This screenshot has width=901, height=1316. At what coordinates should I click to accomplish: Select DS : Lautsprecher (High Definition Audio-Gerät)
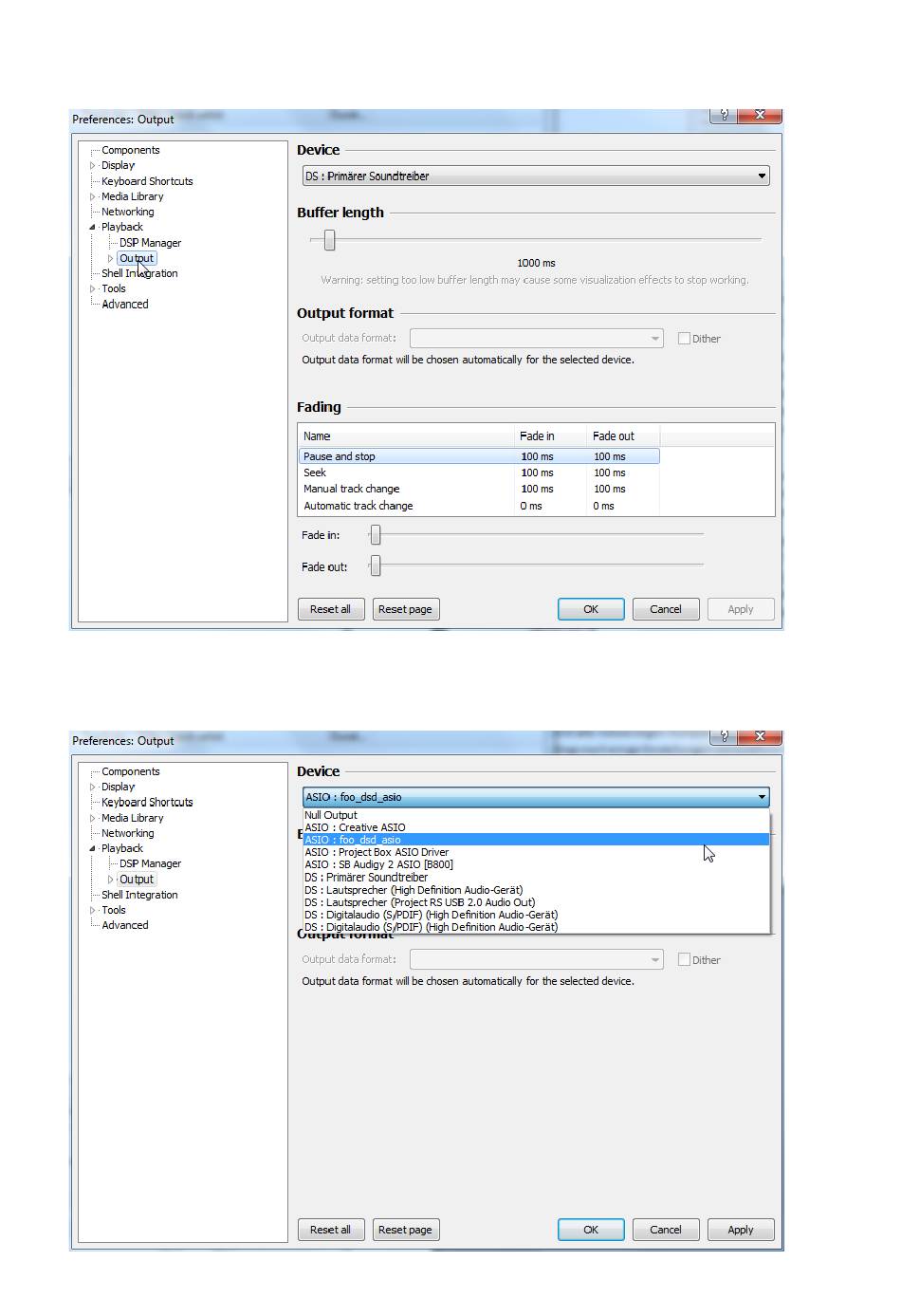tap(536, 890)
